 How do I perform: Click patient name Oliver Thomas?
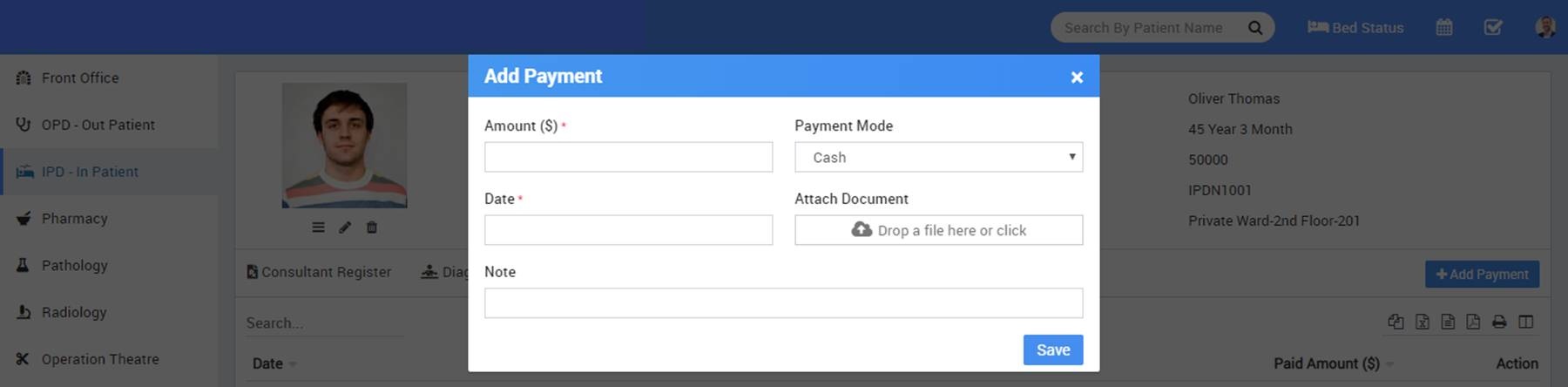(x=1233, y=98)
